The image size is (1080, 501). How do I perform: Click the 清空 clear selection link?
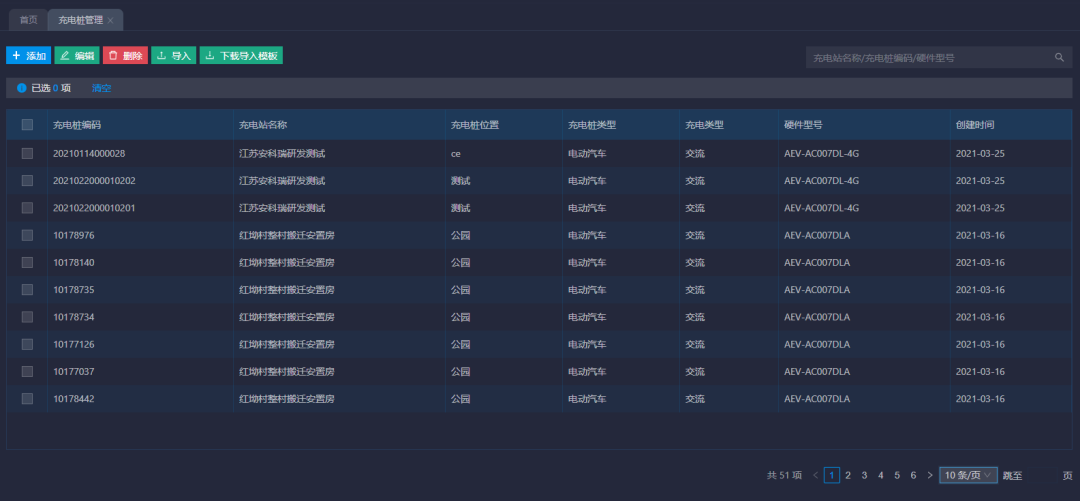click(101, 88)
